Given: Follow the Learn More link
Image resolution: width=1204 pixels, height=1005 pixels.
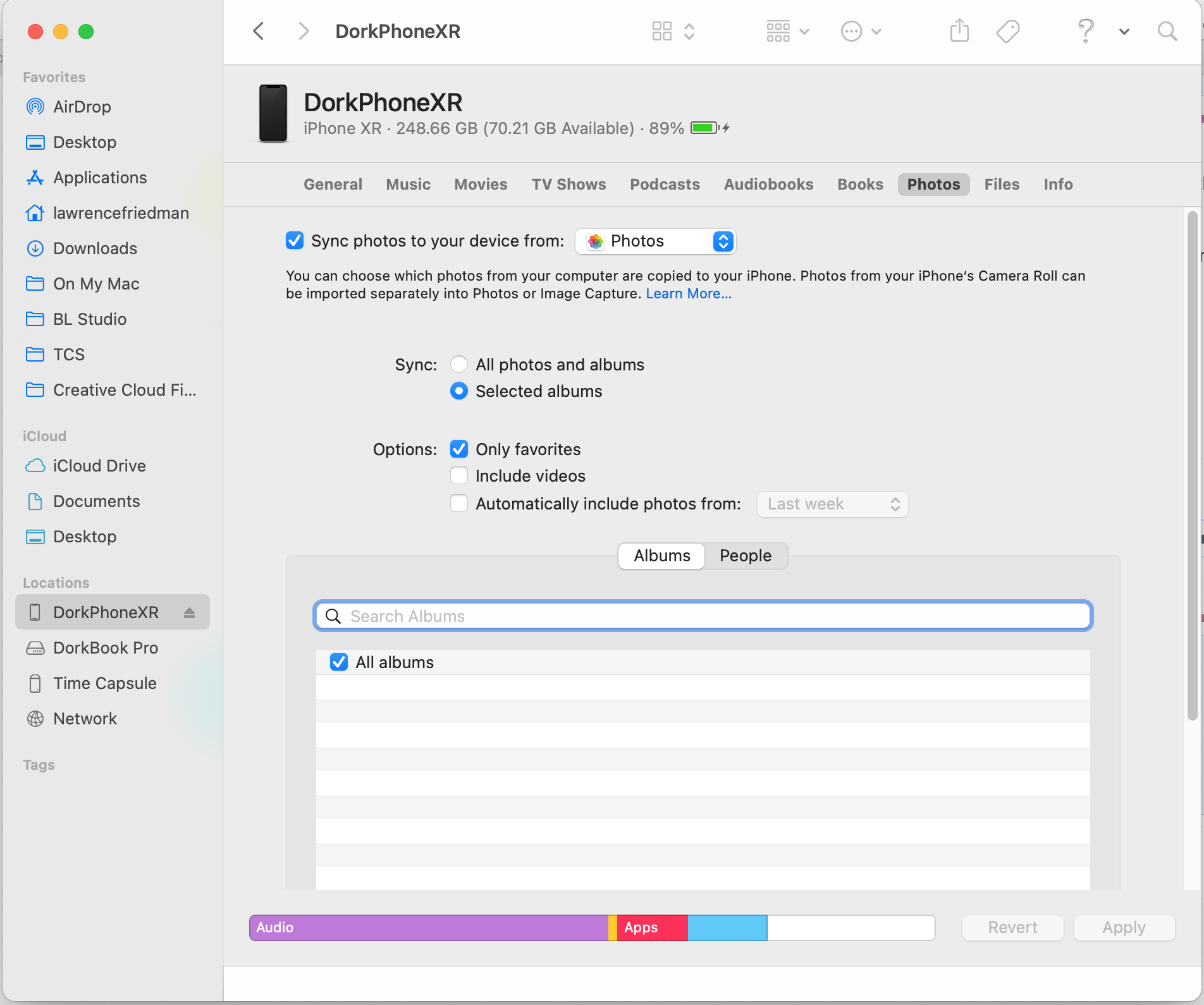Looking at the screenshot, I should (x=689, y=294).
